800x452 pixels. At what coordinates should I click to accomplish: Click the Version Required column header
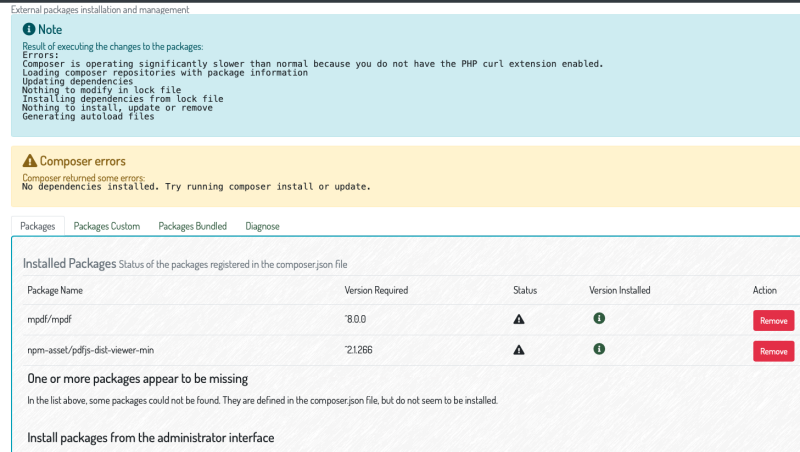click(x=376, y=290)
